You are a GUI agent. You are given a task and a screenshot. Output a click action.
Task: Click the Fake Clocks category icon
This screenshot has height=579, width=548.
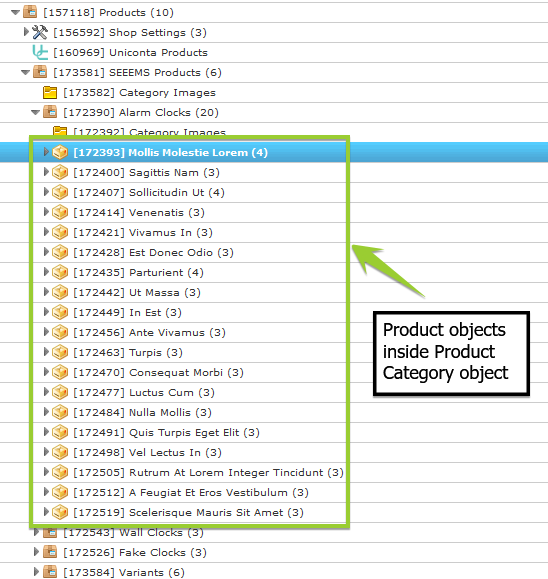(50, 552)
